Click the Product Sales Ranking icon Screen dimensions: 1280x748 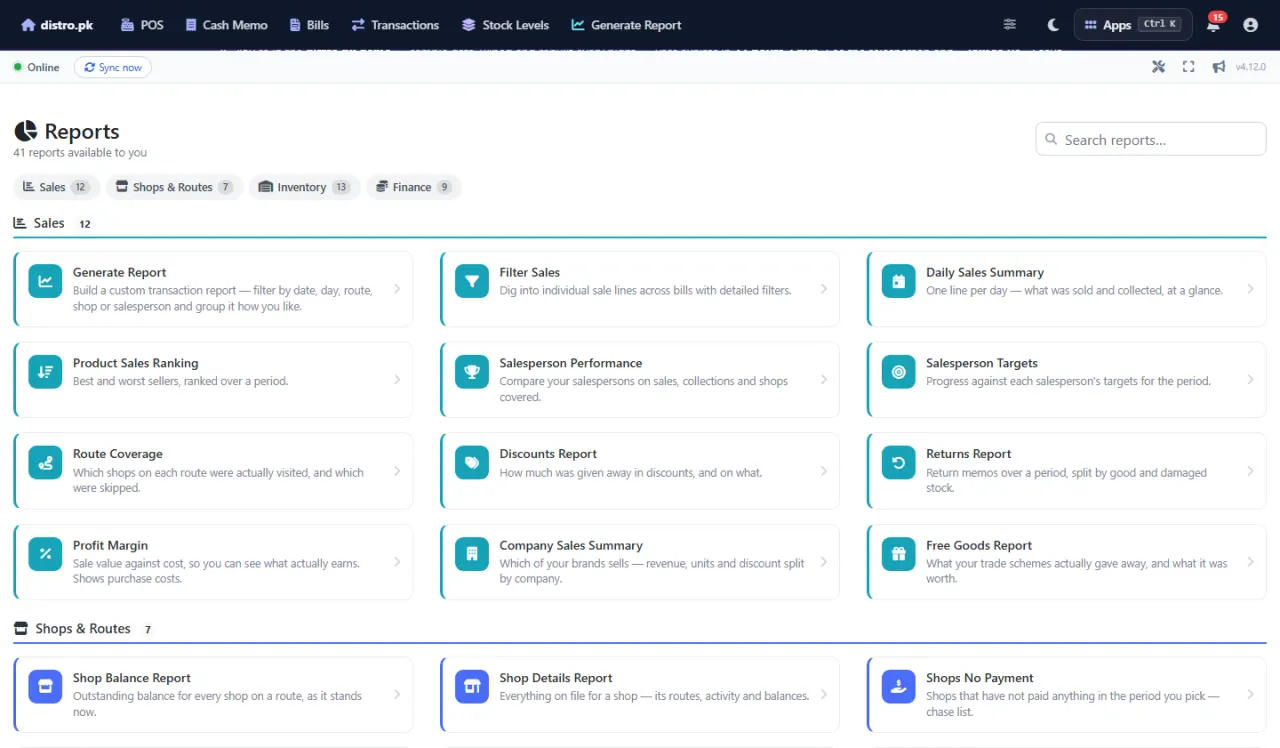click(x=45, y=372)
